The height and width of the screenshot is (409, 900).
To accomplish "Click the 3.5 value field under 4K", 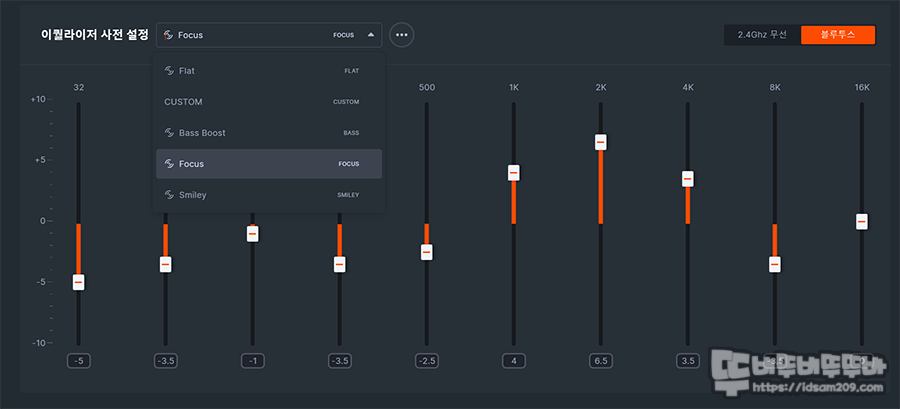I will [688, 361].
